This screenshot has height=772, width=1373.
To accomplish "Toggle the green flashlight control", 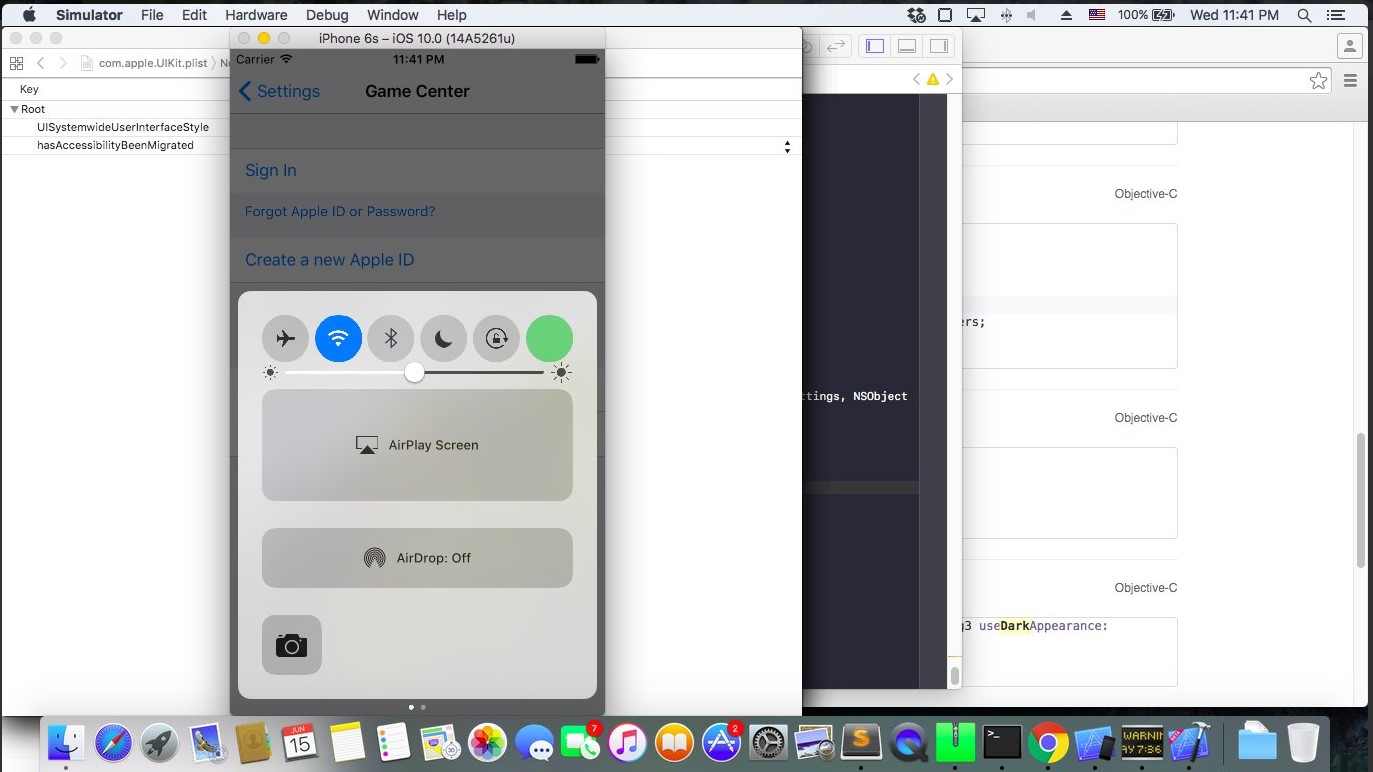I will pyautogui.click(x=549, y=338).
